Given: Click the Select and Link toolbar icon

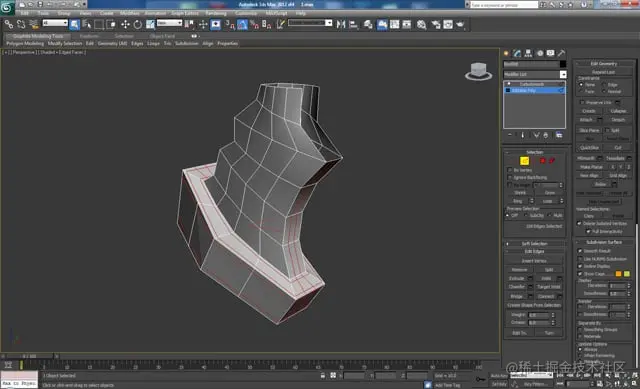Looking at the screenshot, I should 9,24.
